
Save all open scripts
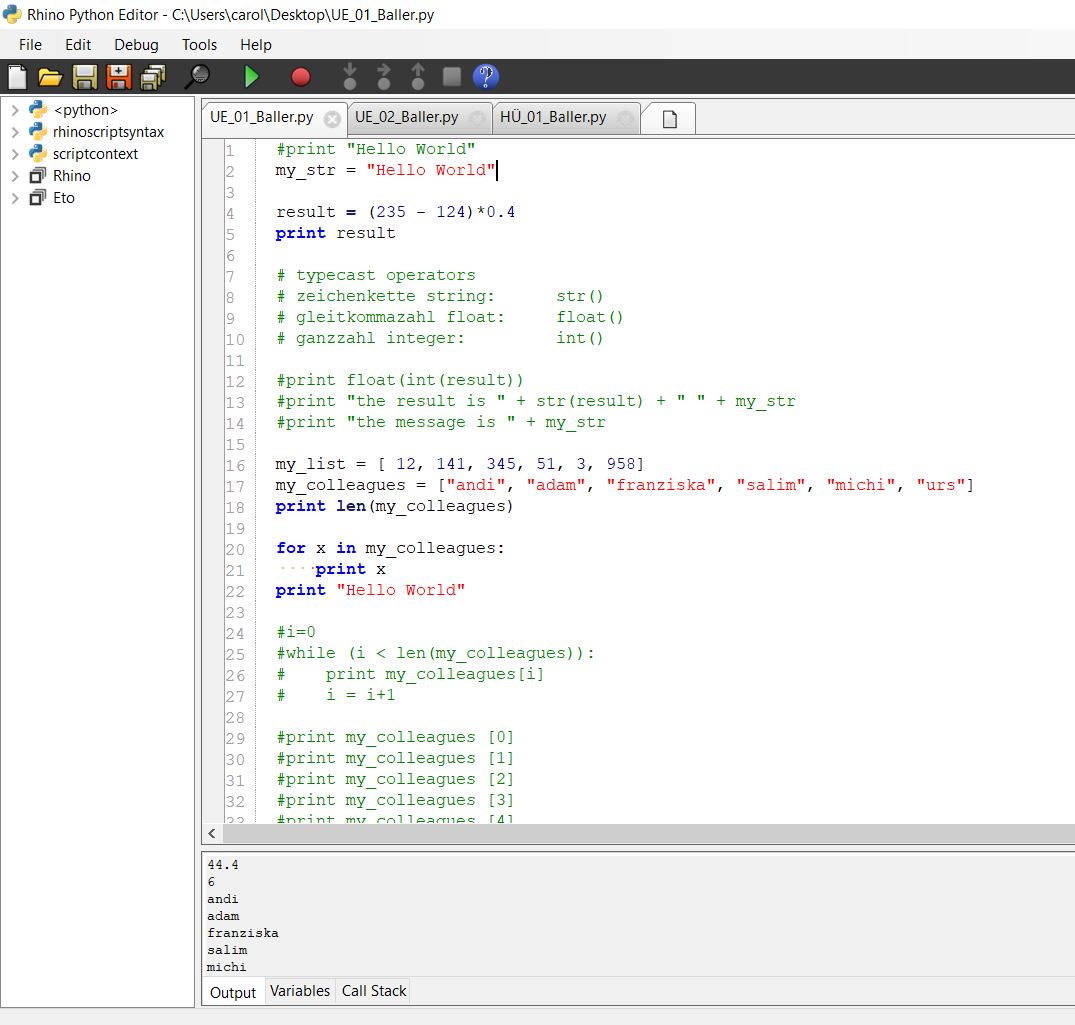[x=150, y=77]
